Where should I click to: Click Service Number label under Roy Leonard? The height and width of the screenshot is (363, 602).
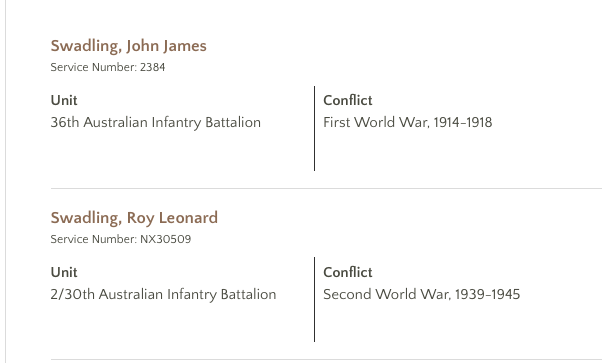click(x=94, y=239)
